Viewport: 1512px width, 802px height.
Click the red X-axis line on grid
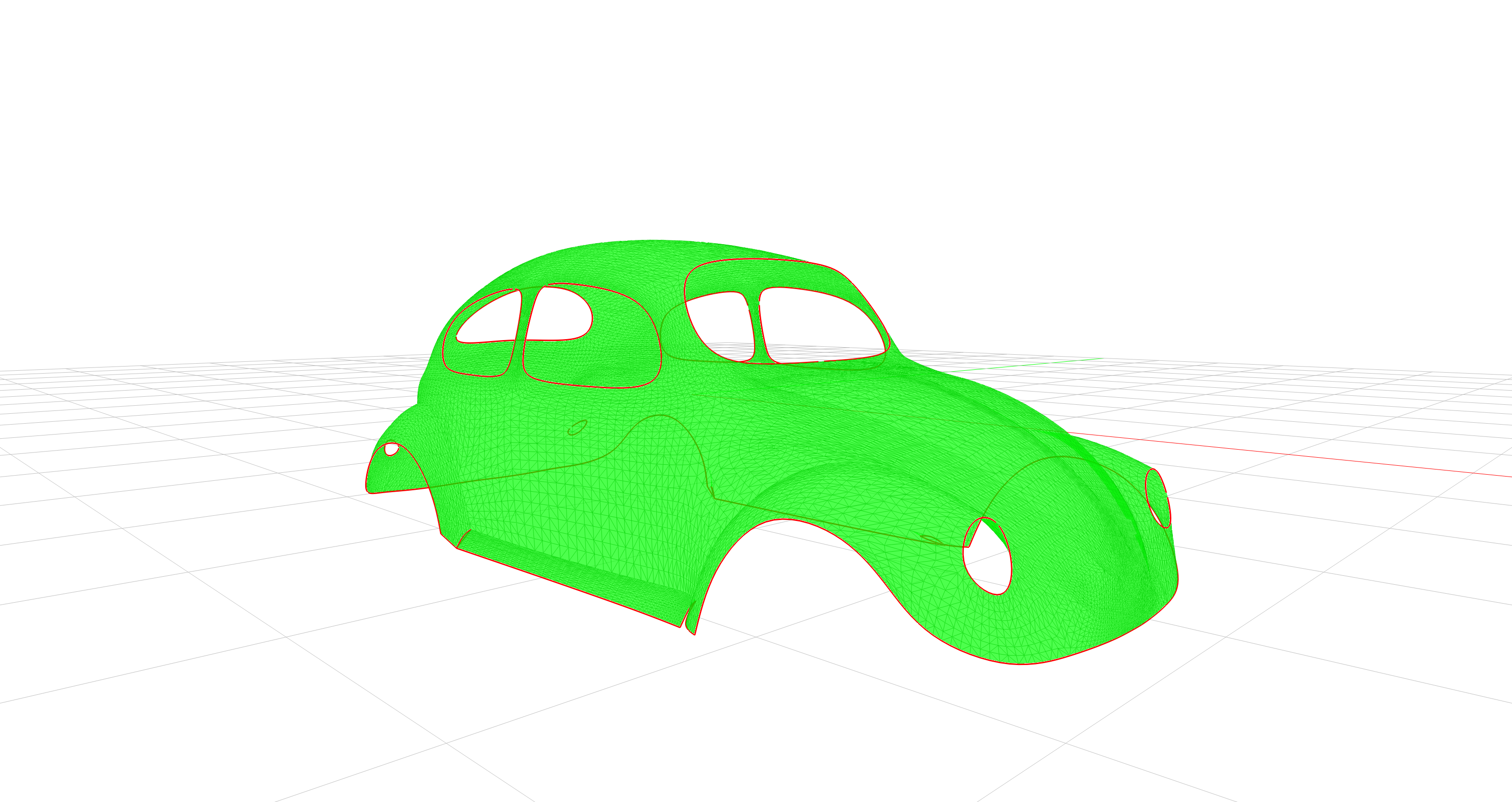pos(1291,455)
